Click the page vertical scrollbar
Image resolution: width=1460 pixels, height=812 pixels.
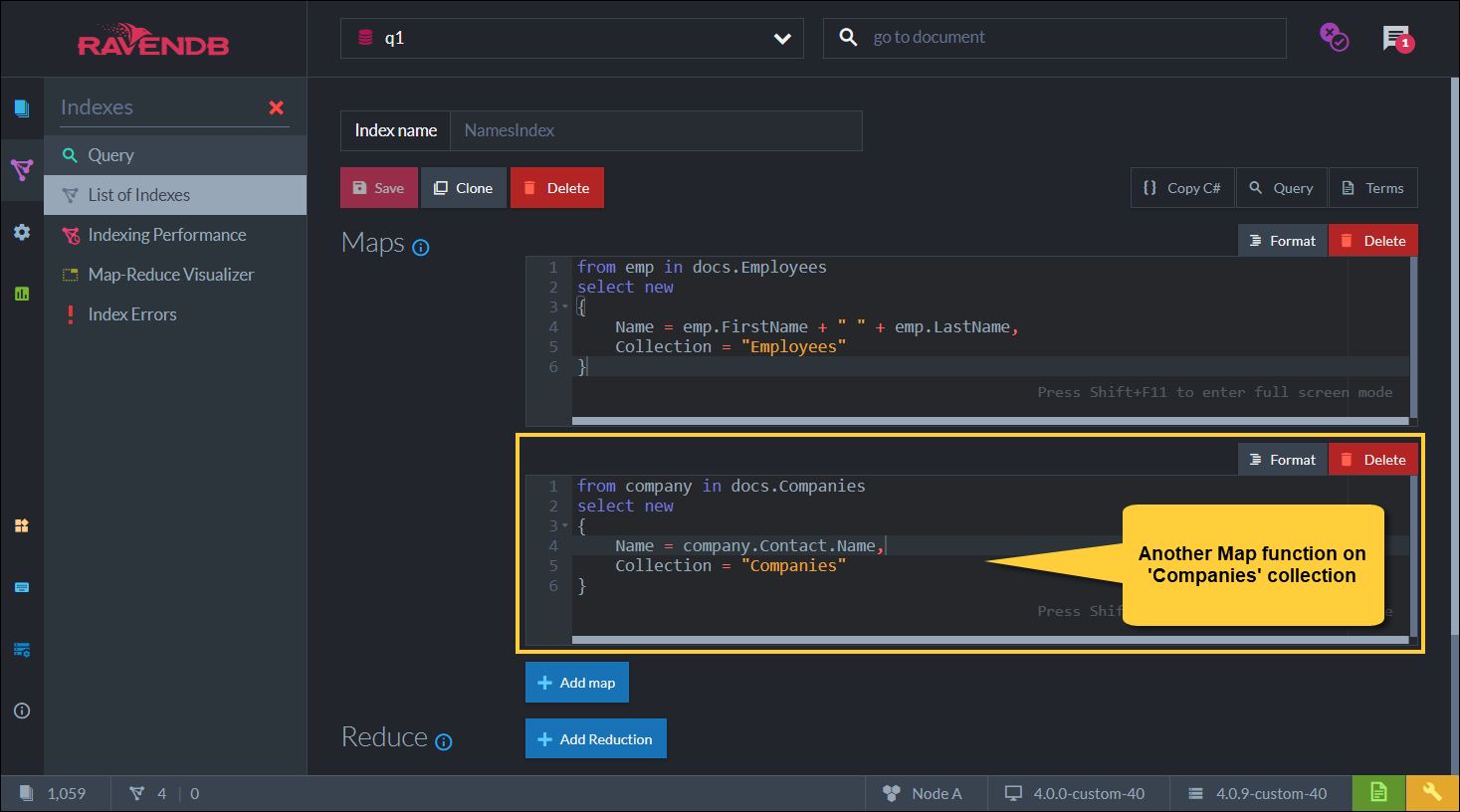pyautogui.click(x=1454, y=358)
